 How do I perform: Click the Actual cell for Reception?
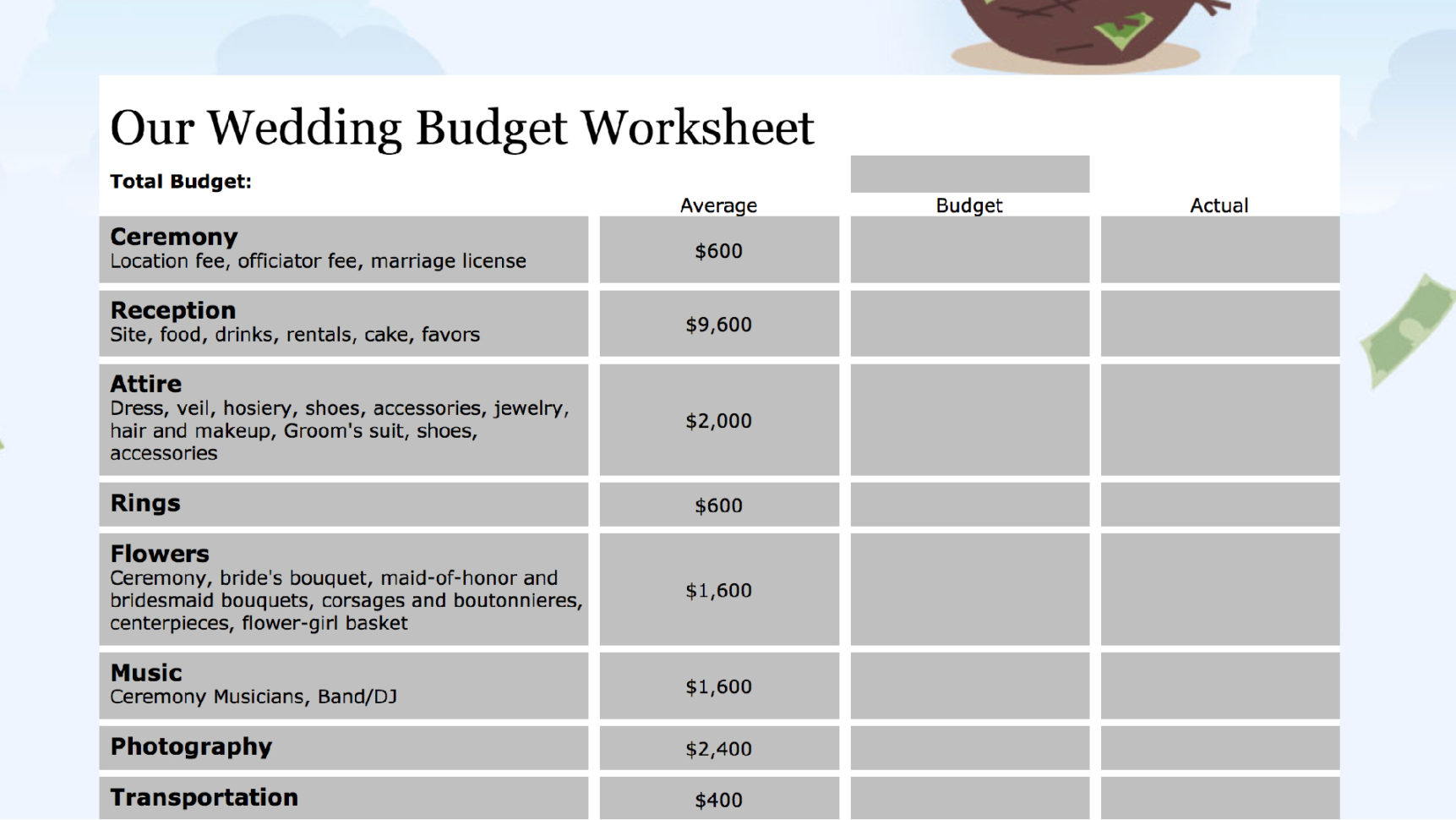pyautogui.click(x=1219, y=323)
